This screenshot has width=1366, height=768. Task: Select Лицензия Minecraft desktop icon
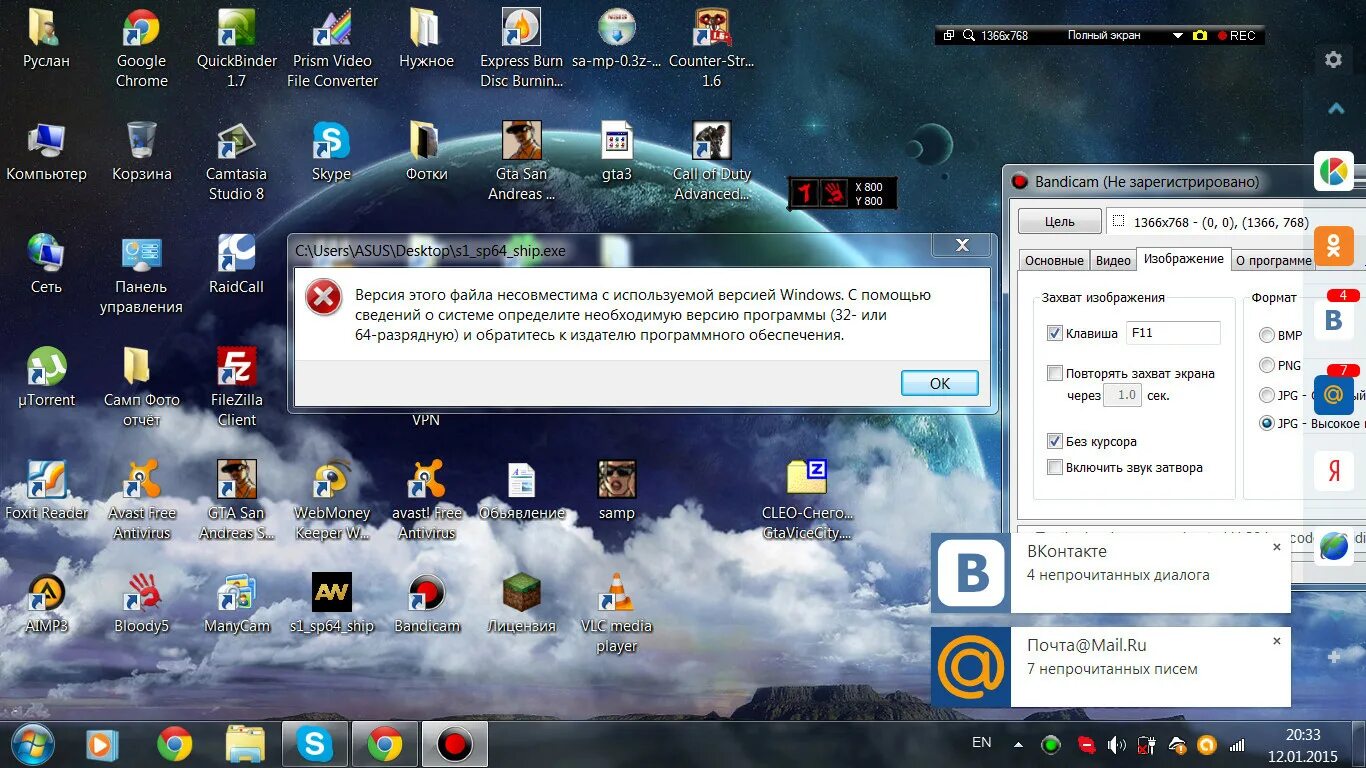click(x=521, y=603)
